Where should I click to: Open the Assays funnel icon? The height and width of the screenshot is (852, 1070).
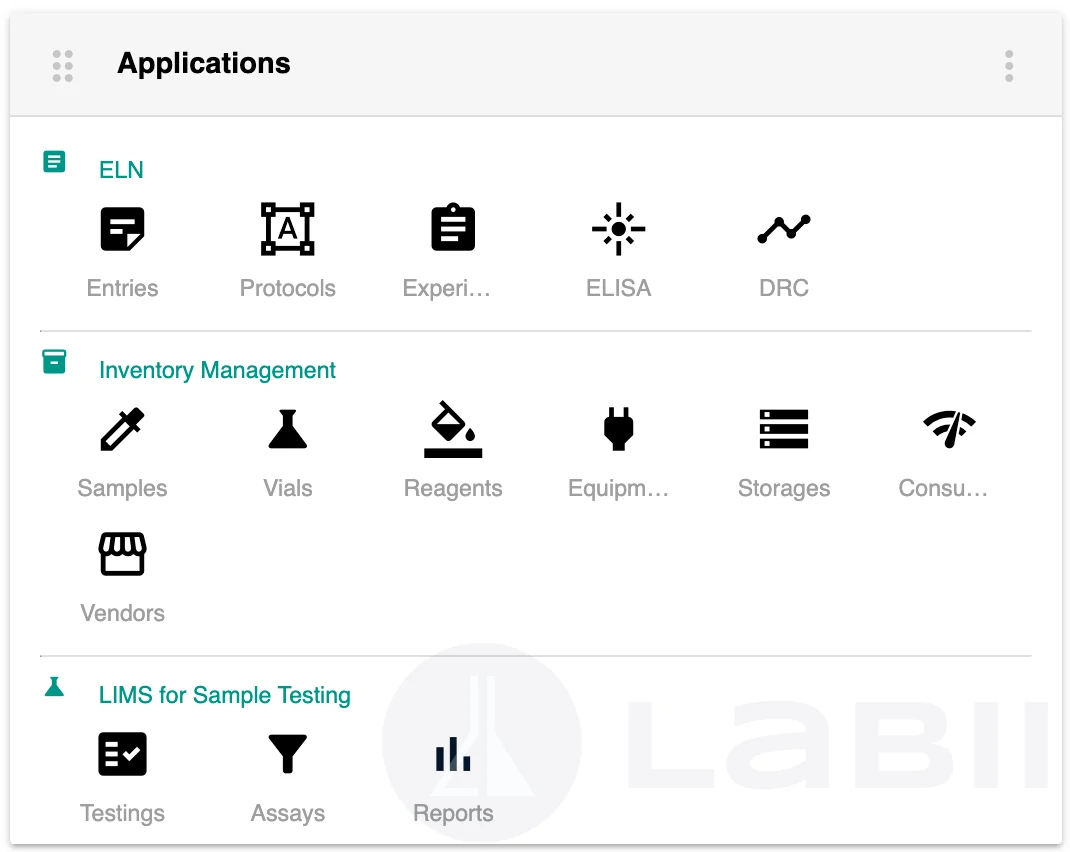coord(288,754)
